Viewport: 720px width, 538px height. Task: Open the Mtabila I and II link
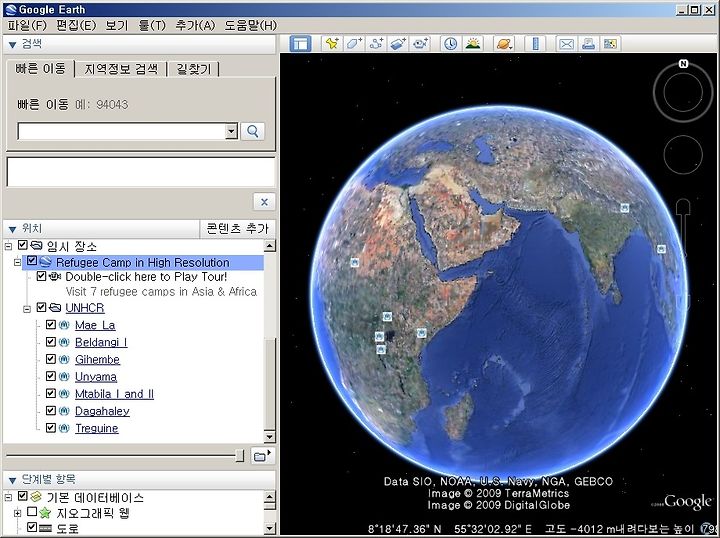coord(114,394)
